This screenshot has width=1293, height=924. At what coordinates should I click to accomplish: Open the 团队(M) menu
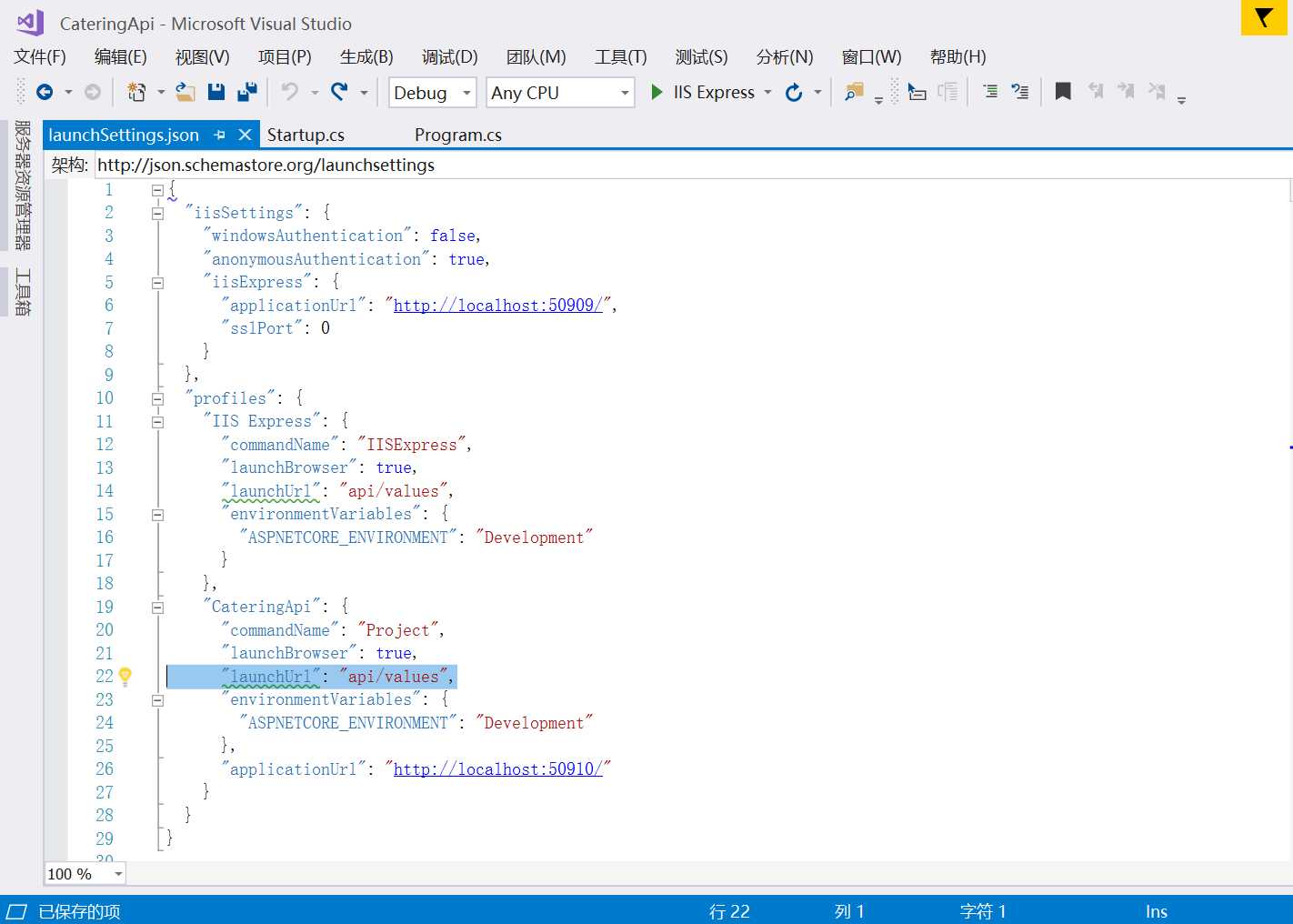[x=536, y=57]
